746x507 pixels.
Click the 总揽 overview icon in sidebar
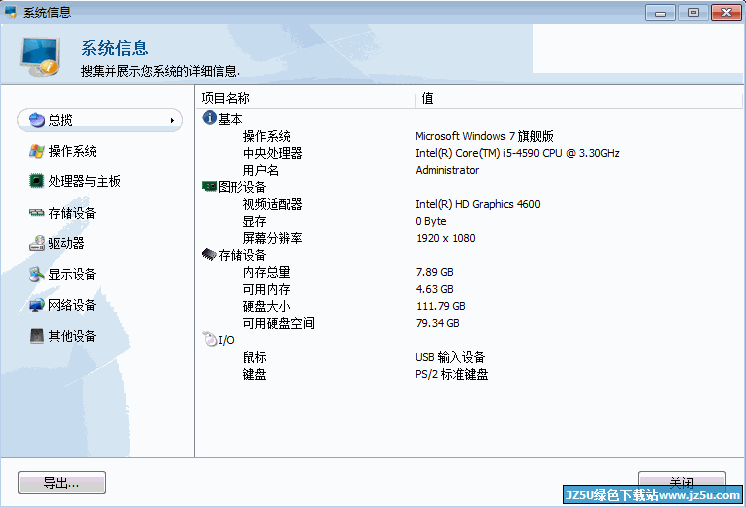pyautogui.click(x=37, y=120)
